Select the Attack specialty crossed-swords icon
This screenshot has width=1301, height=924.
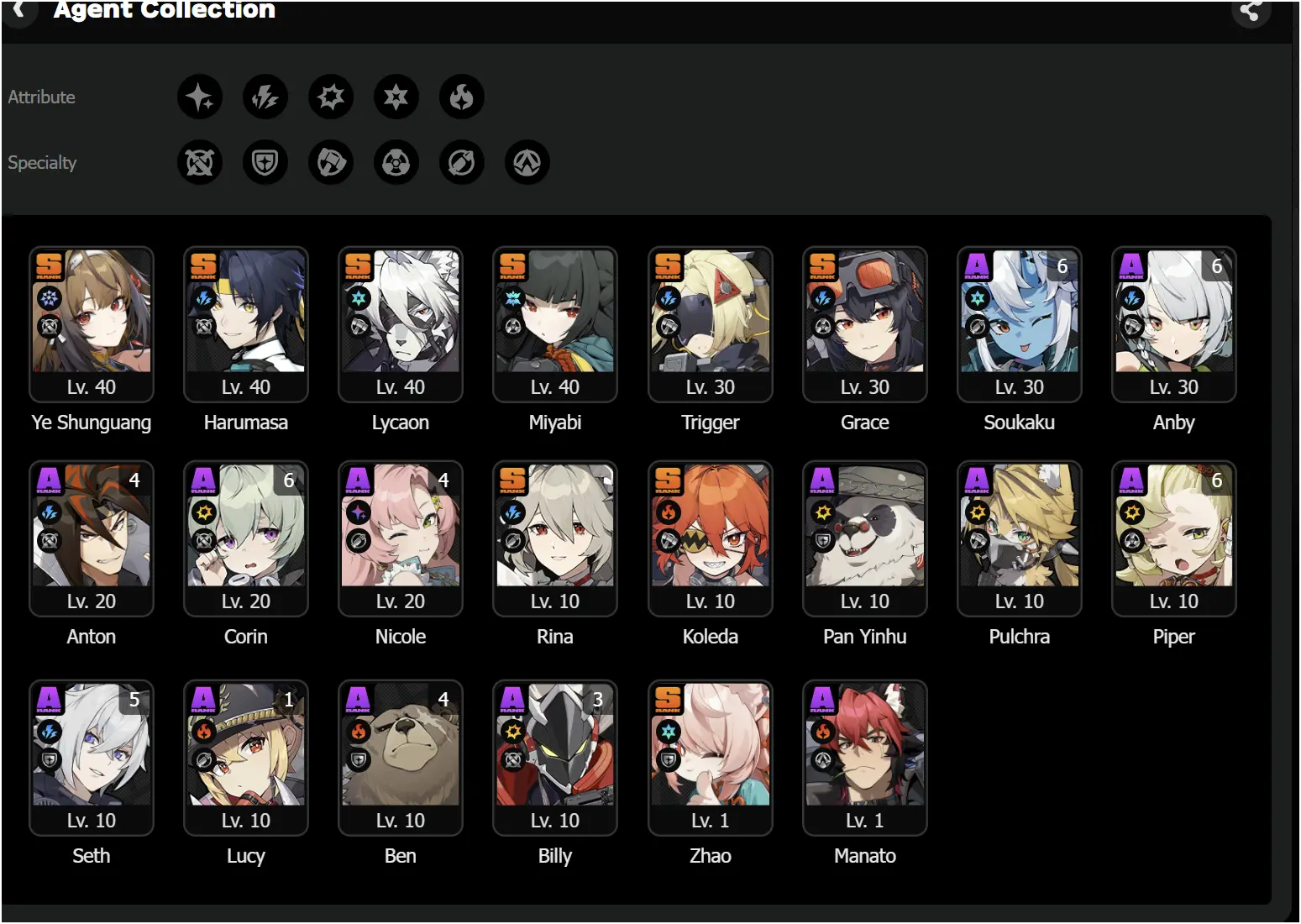point(200,162)
